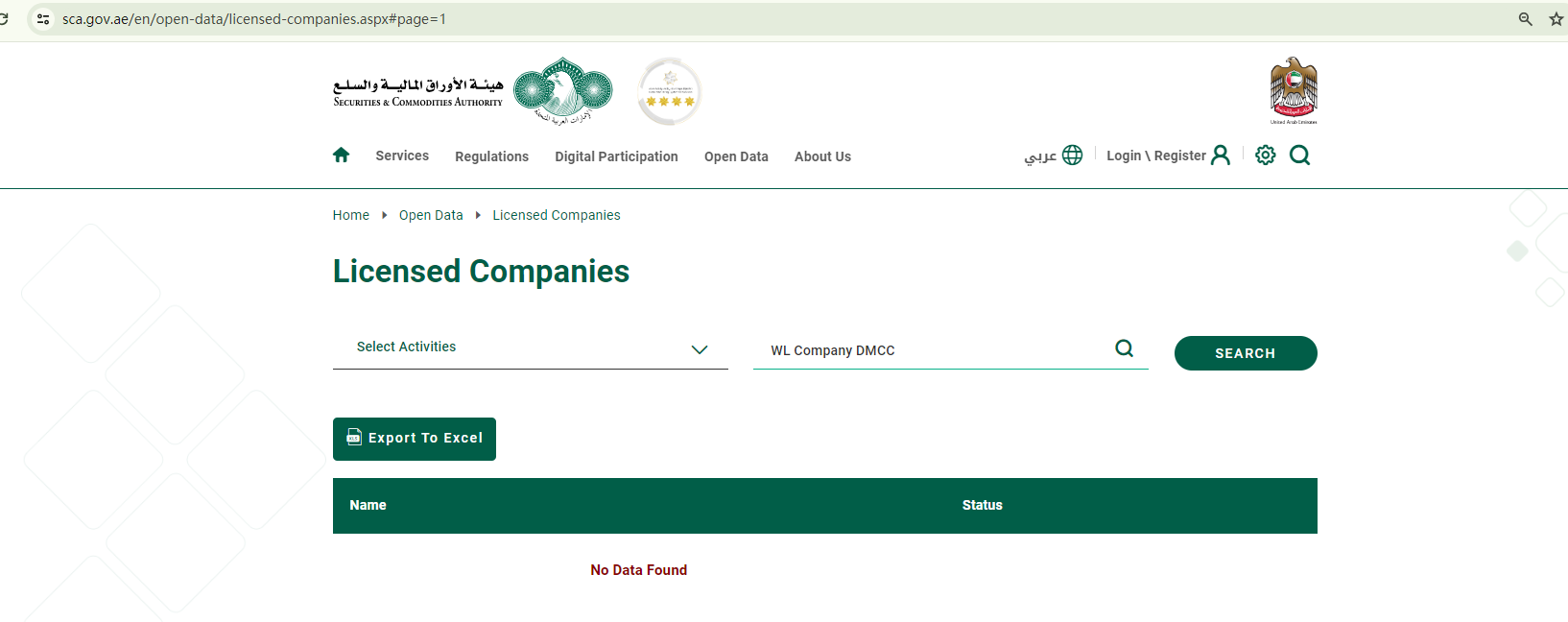Screen dimensions: 1568x622
Task: Expand the Select Activities dropdown
Action: click(x=531, y=347)
